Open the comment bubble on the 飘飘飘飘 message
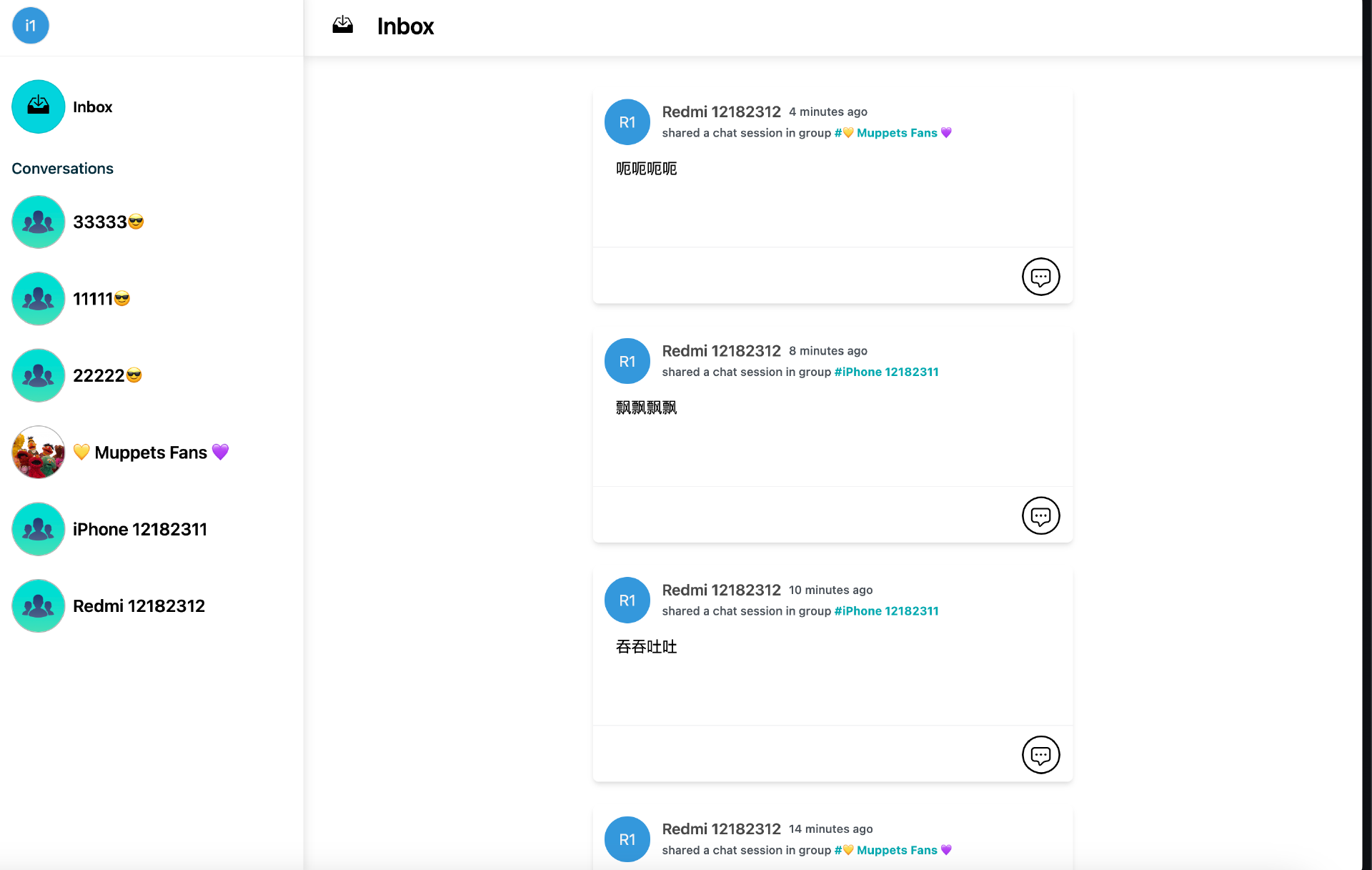1372x870 pixels. pyautogui.click(x=1041, y=515)
